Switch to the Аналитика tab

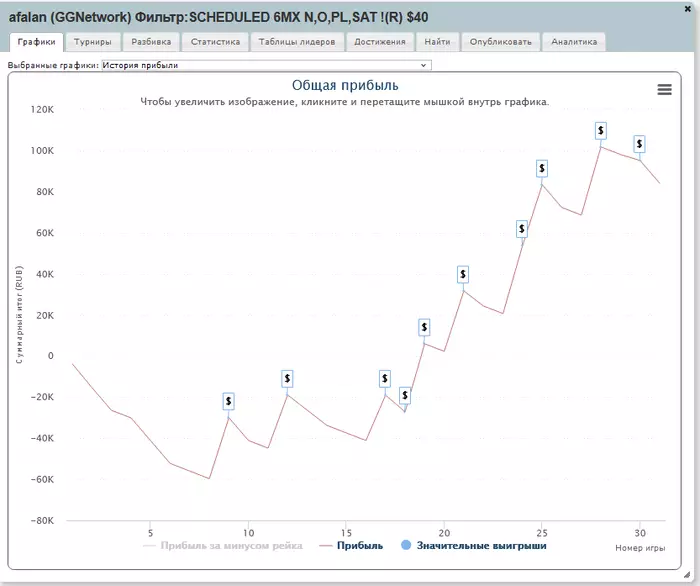[x=574, y=42]
